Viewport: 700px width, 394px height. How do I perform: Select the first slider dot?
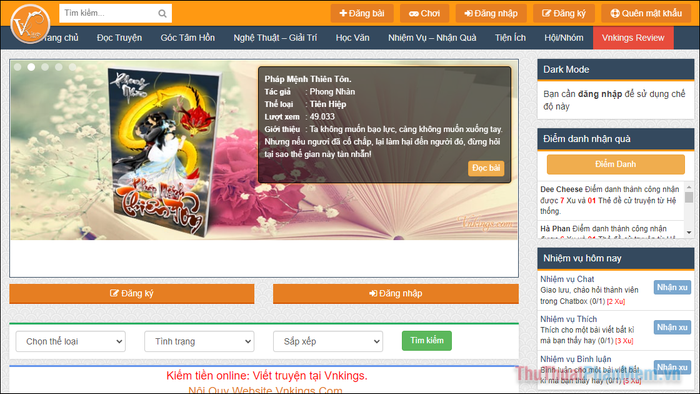[x=17, y=67]
